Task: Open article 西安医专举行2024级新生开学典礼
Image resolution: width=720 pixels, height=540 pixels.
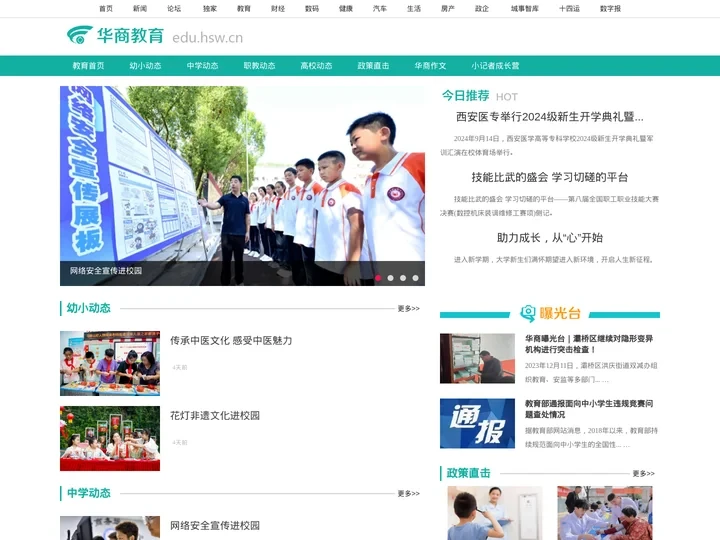Action: 550,117
